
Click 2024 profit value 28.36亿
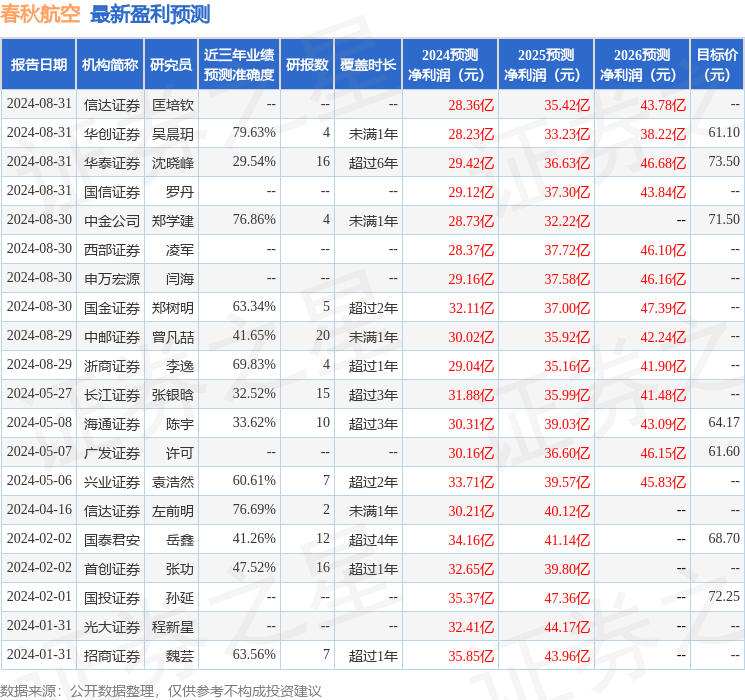pos(471,105)
